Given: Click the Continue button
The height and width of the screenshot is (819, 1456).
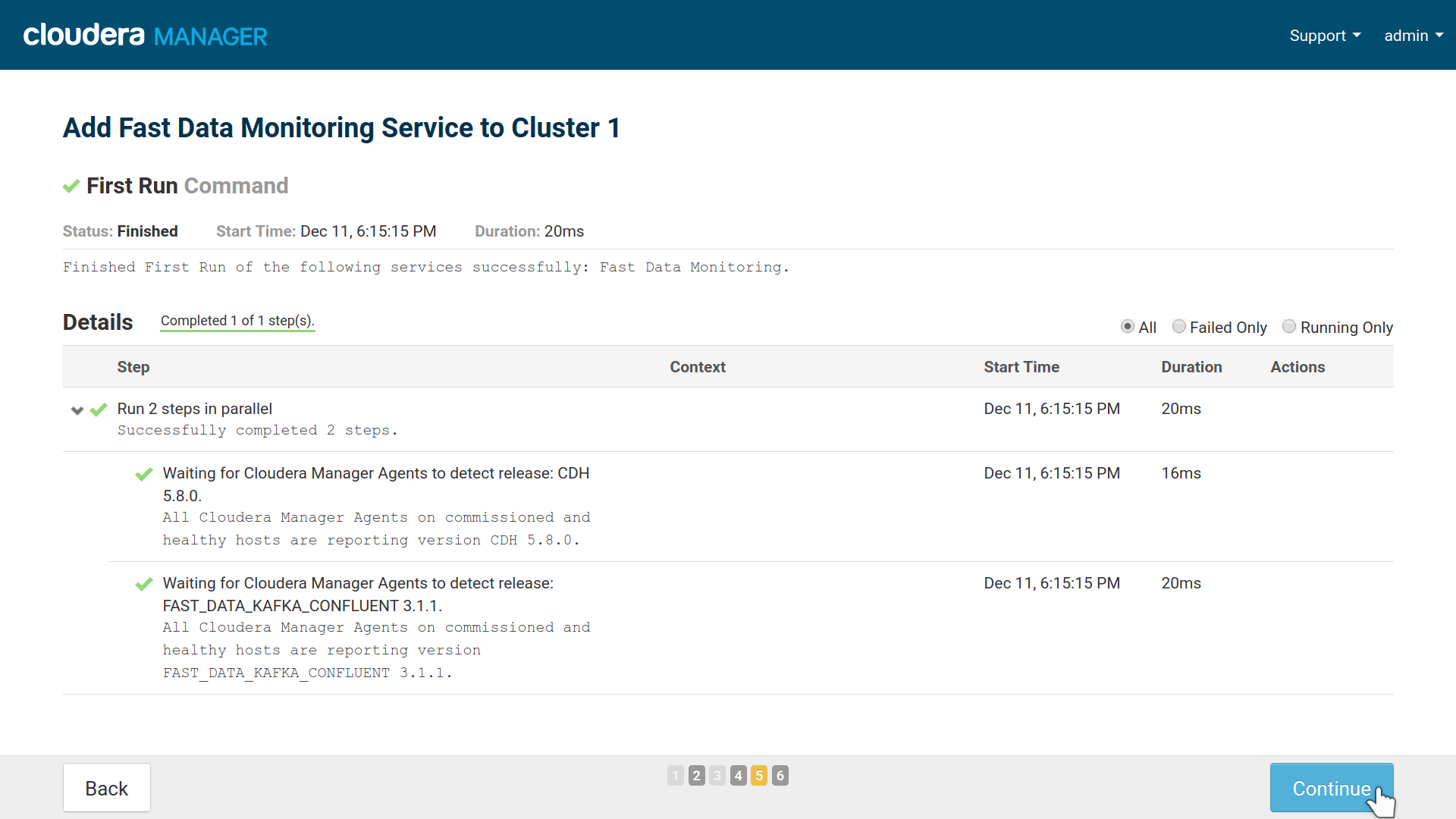Looking at the screenshot, I should pos(1332,788).
